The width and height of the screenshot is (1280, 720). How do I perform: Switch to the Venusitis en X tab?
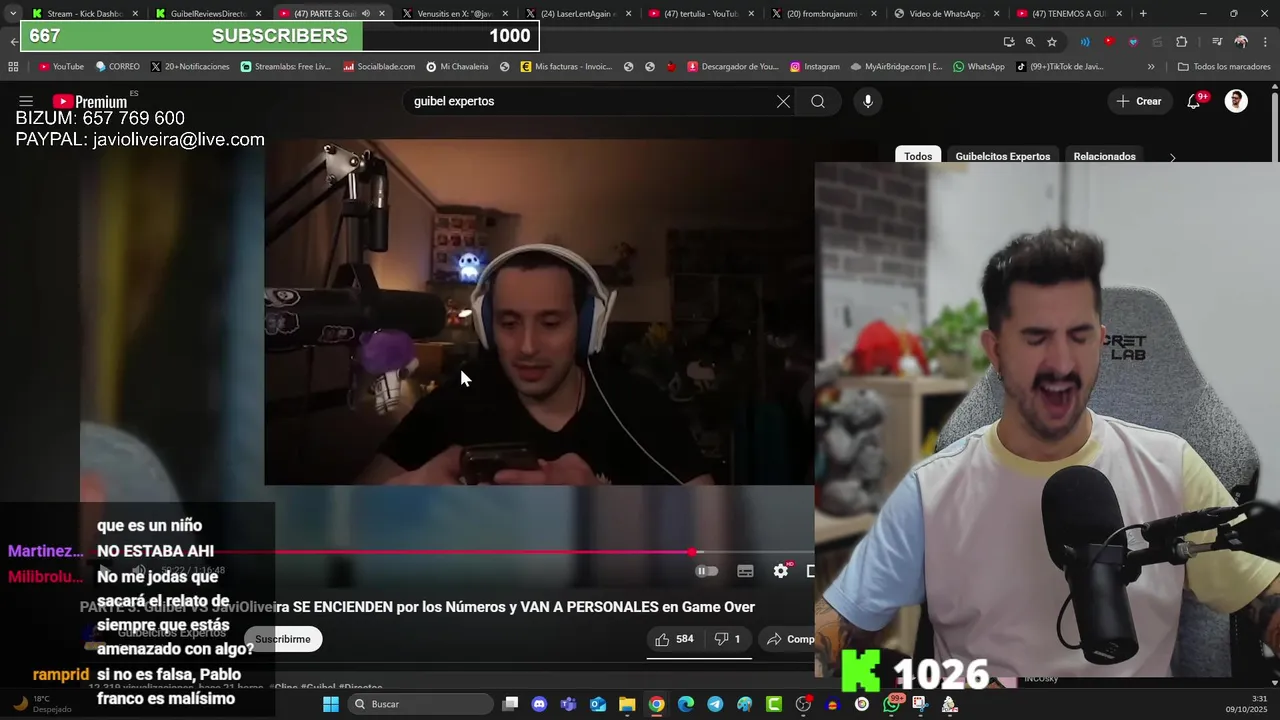[456, 14]
